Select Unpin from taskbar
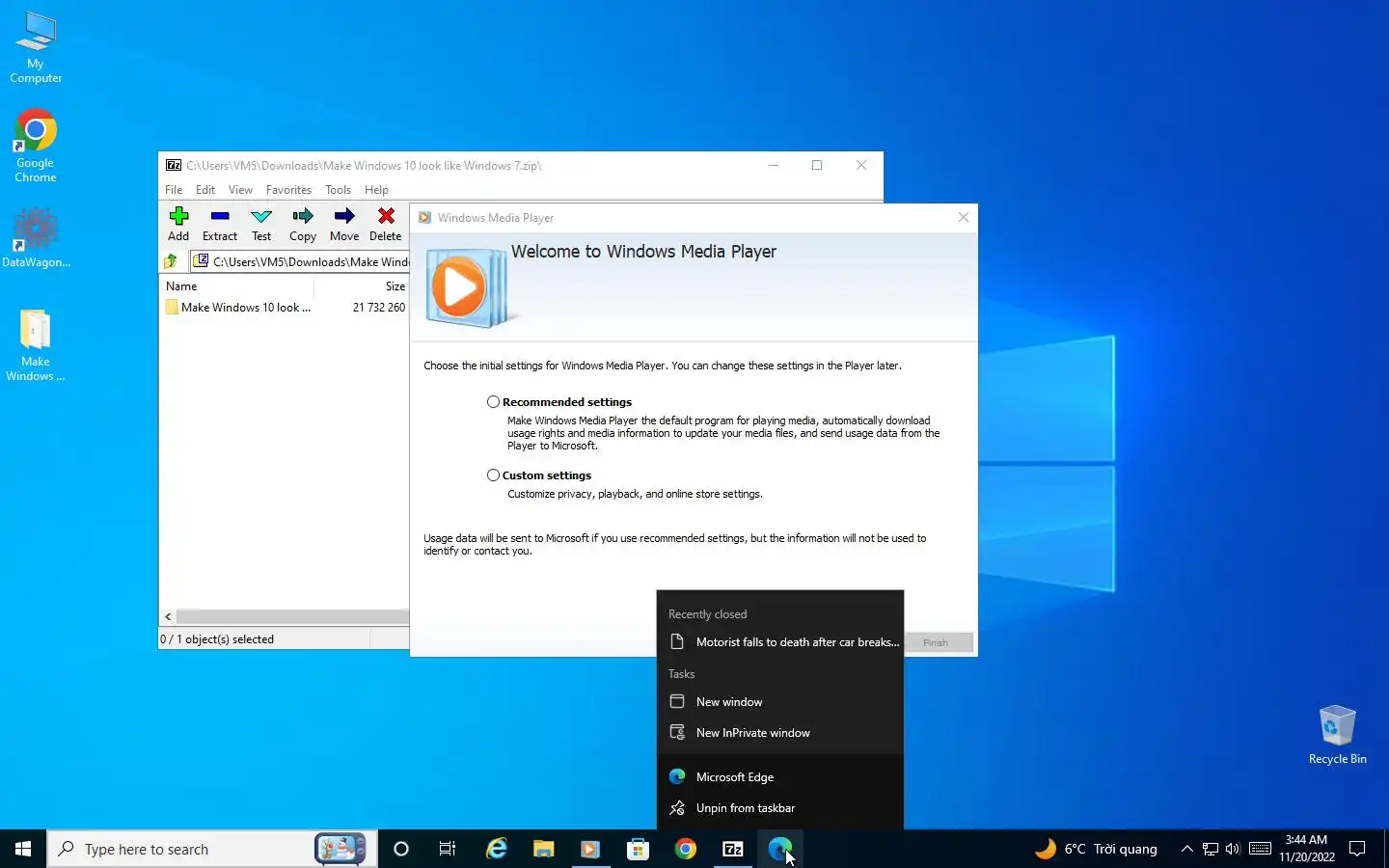 tap(780, 808)
